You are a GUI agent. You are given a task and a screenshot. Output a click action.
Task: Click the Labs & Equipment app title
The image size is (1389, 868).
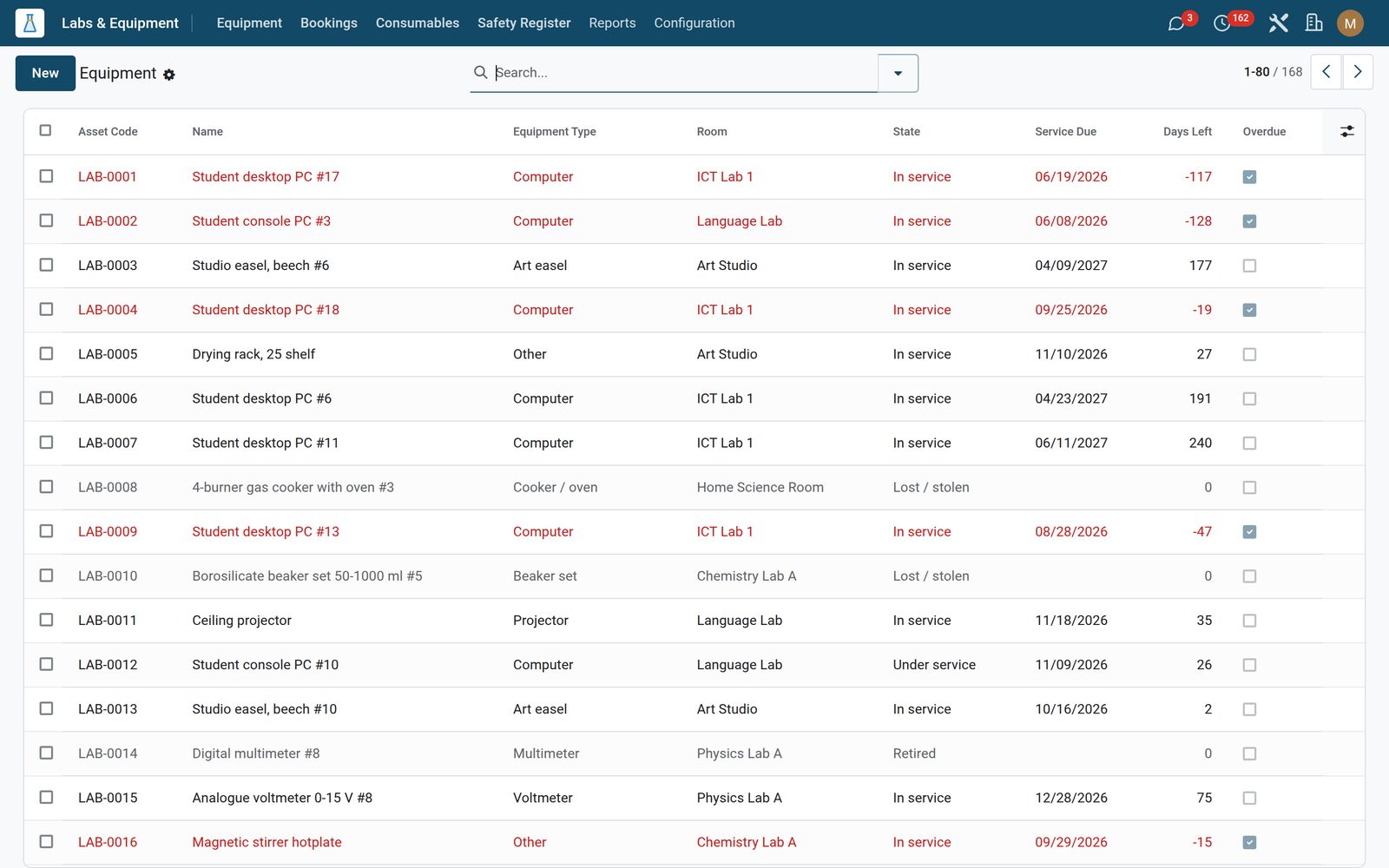120,23
